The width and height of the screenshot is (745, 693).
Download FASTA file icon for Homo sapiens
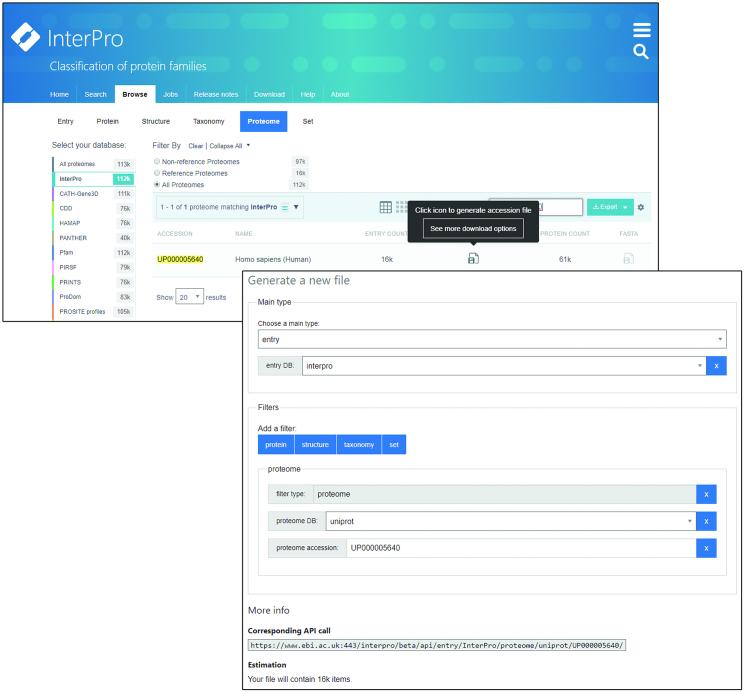pos(628,259)
